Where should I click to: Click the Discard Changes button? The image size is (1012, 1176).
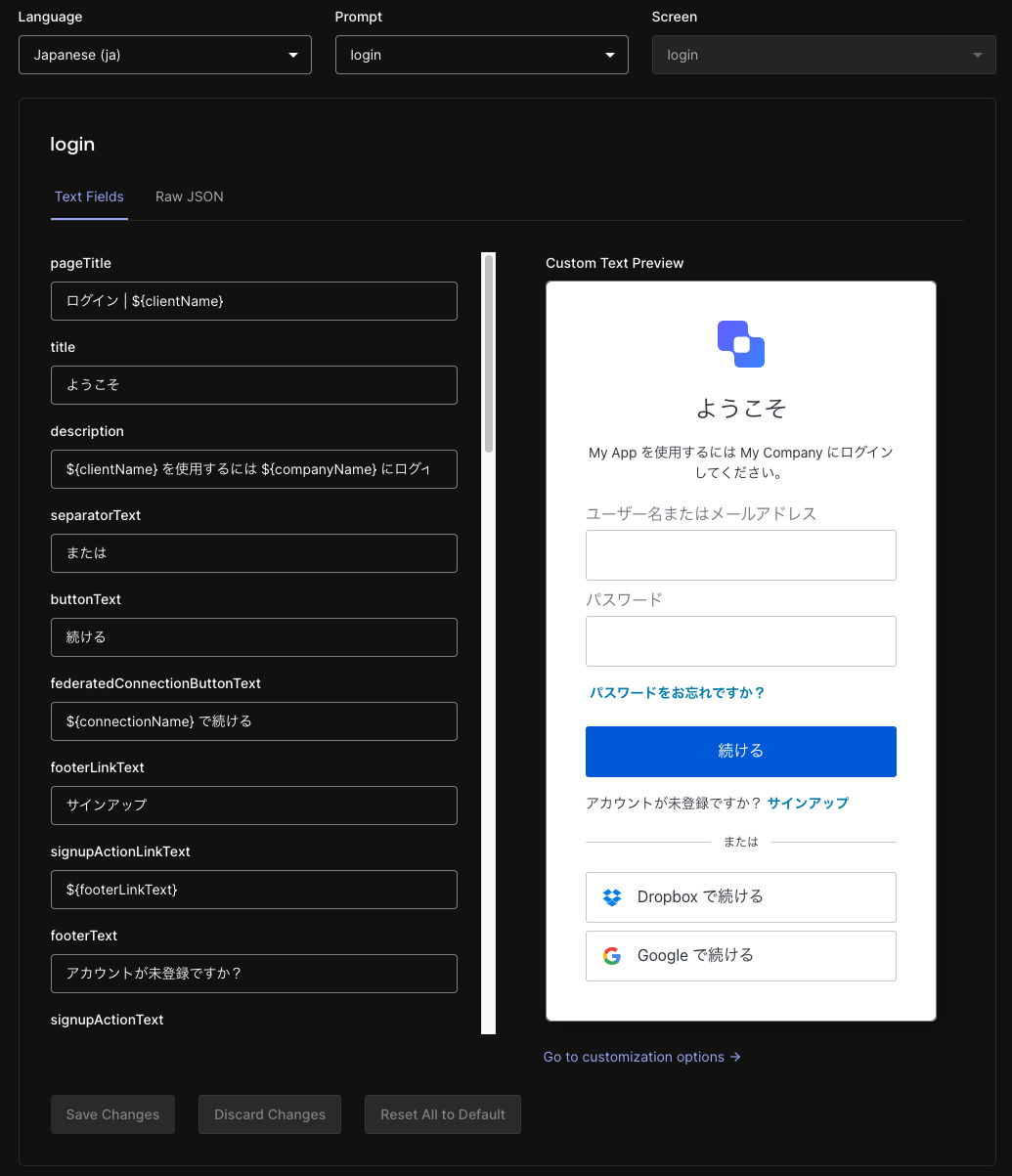click(x=269, y=1114)
